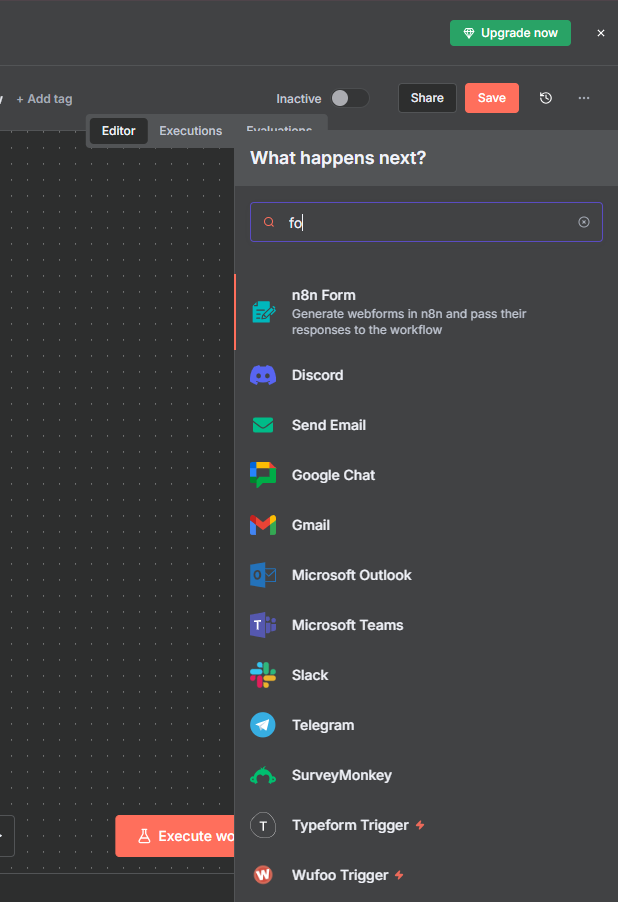
Task: Toggle the Inactive workflow switch
Action: (x=350, y=98)
